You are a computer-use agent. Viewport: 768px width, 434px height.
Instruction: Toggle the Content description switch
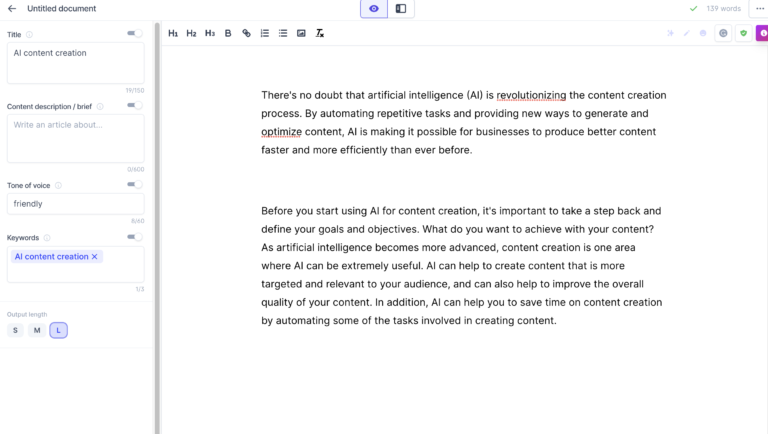click(x=135, y=105)
